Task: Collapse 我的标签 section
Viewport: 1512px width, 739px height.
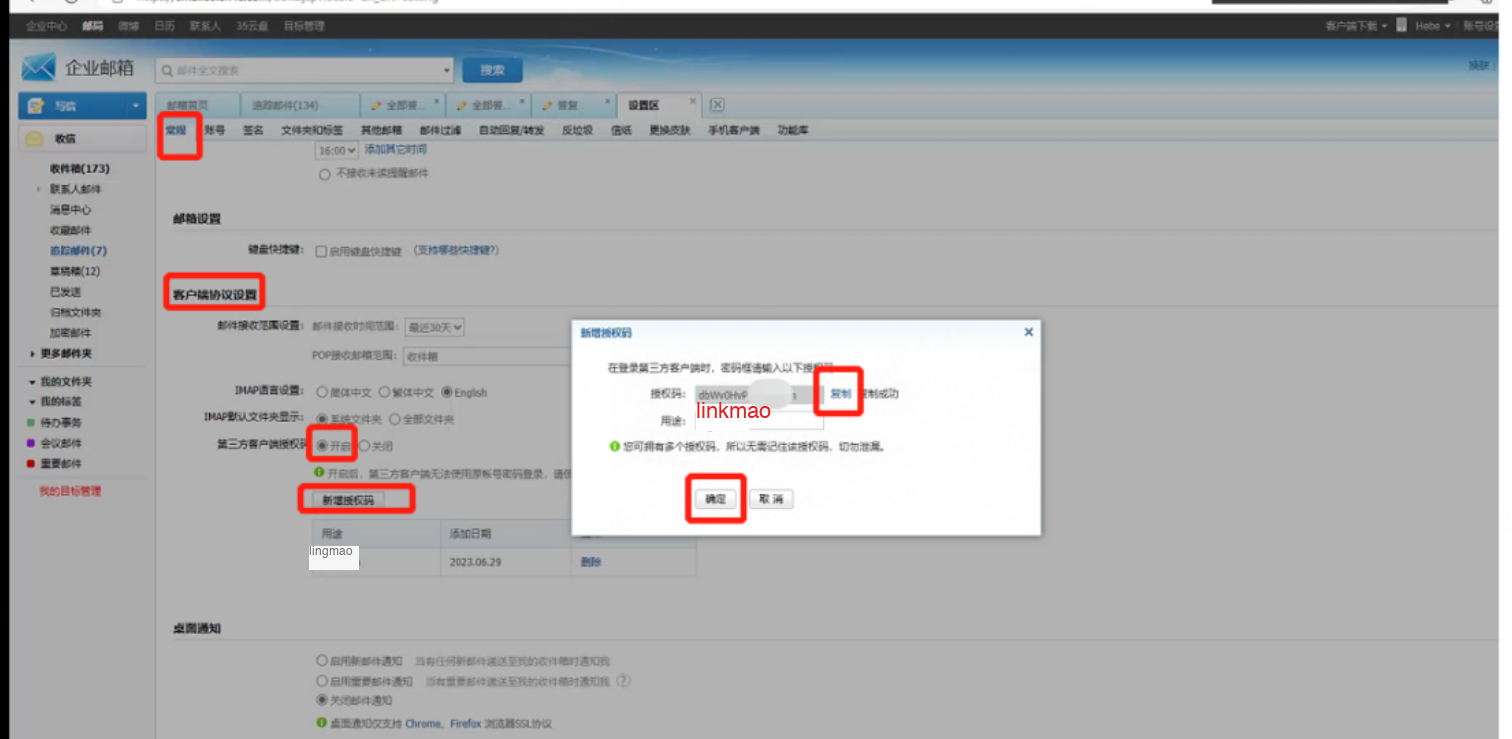Action: pos(32,402)
